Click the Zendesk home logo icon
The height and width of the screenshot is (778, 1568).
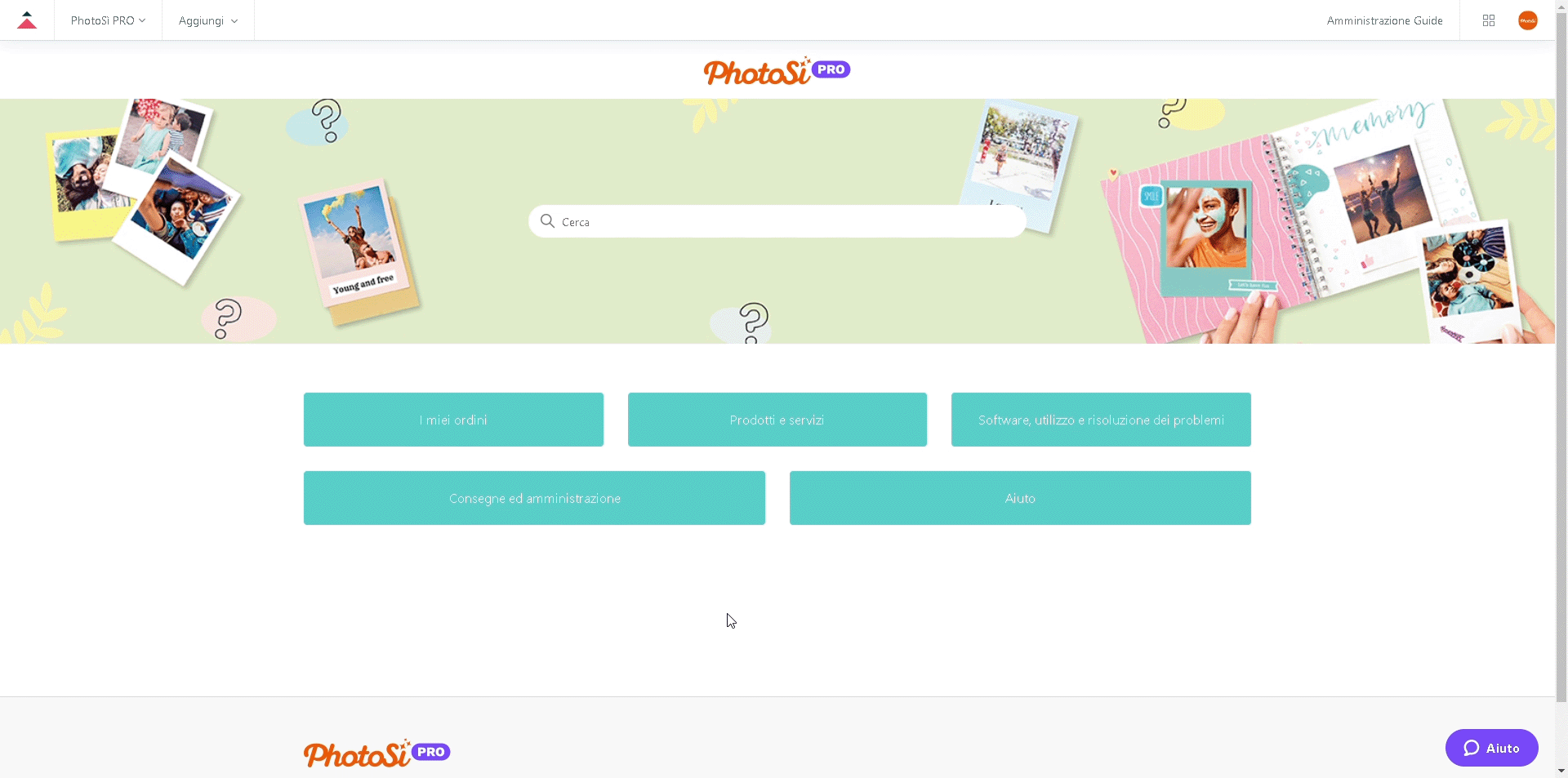[x=27, y=20]
